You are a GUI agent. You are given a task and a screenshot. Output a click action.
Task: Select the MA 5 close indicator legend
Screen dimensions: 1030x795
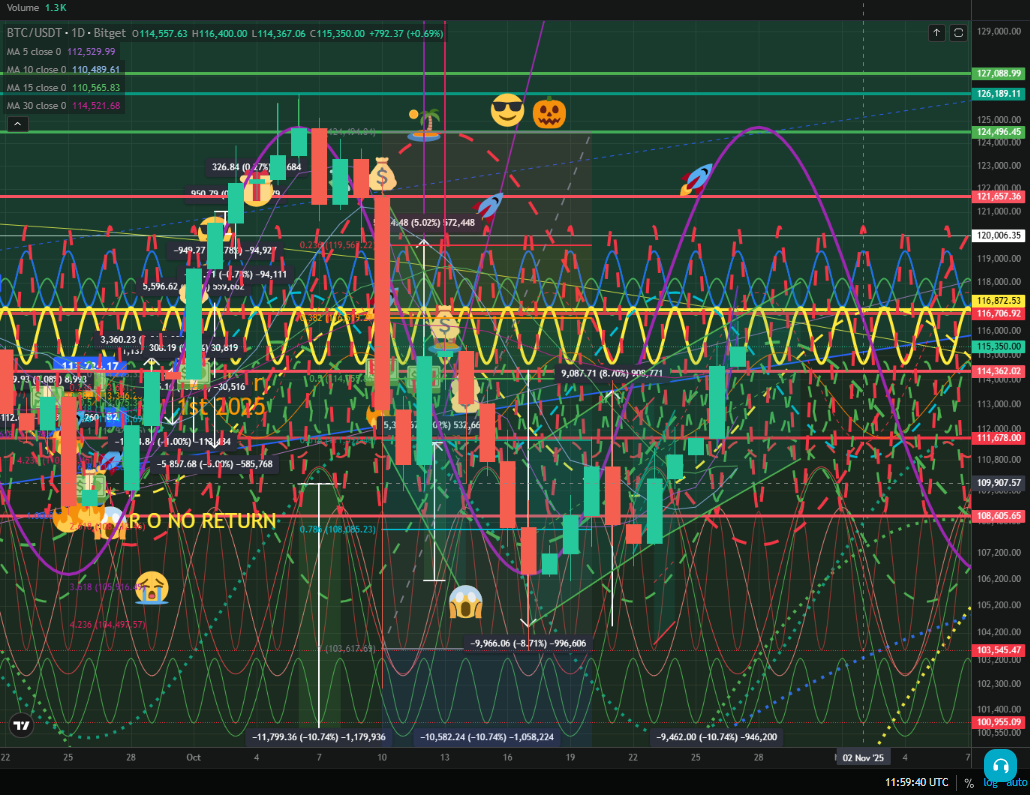62,51
